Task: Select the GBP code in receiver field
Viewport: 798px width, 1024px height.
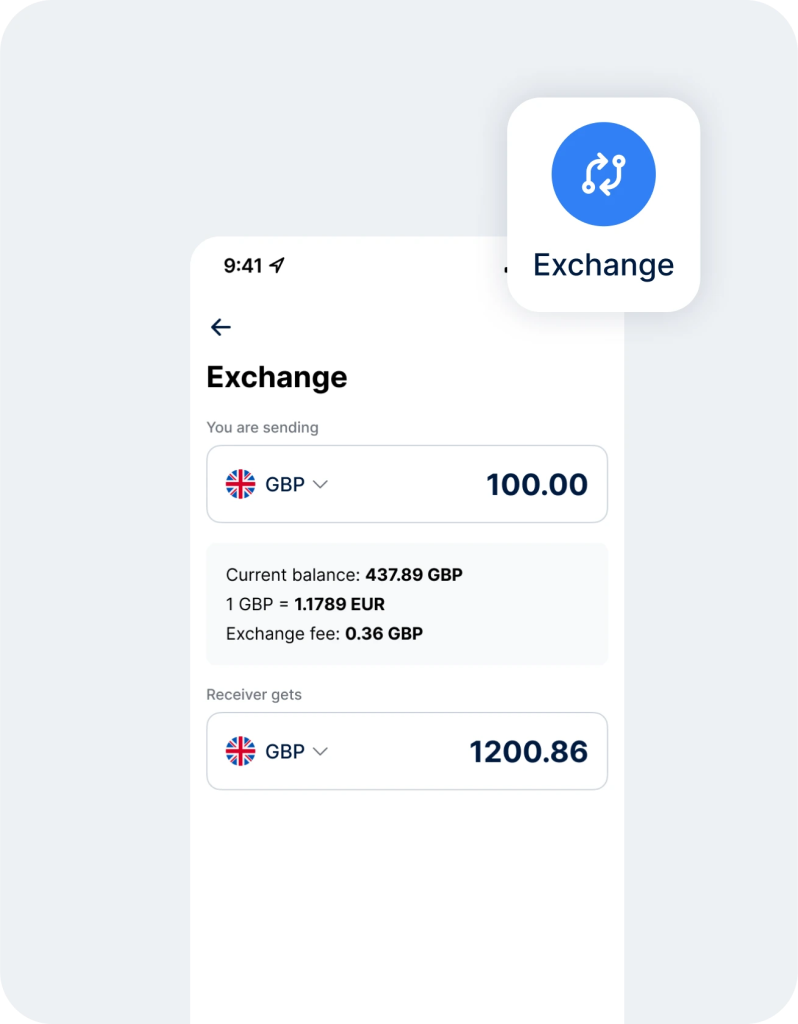Action: point(285,751)
